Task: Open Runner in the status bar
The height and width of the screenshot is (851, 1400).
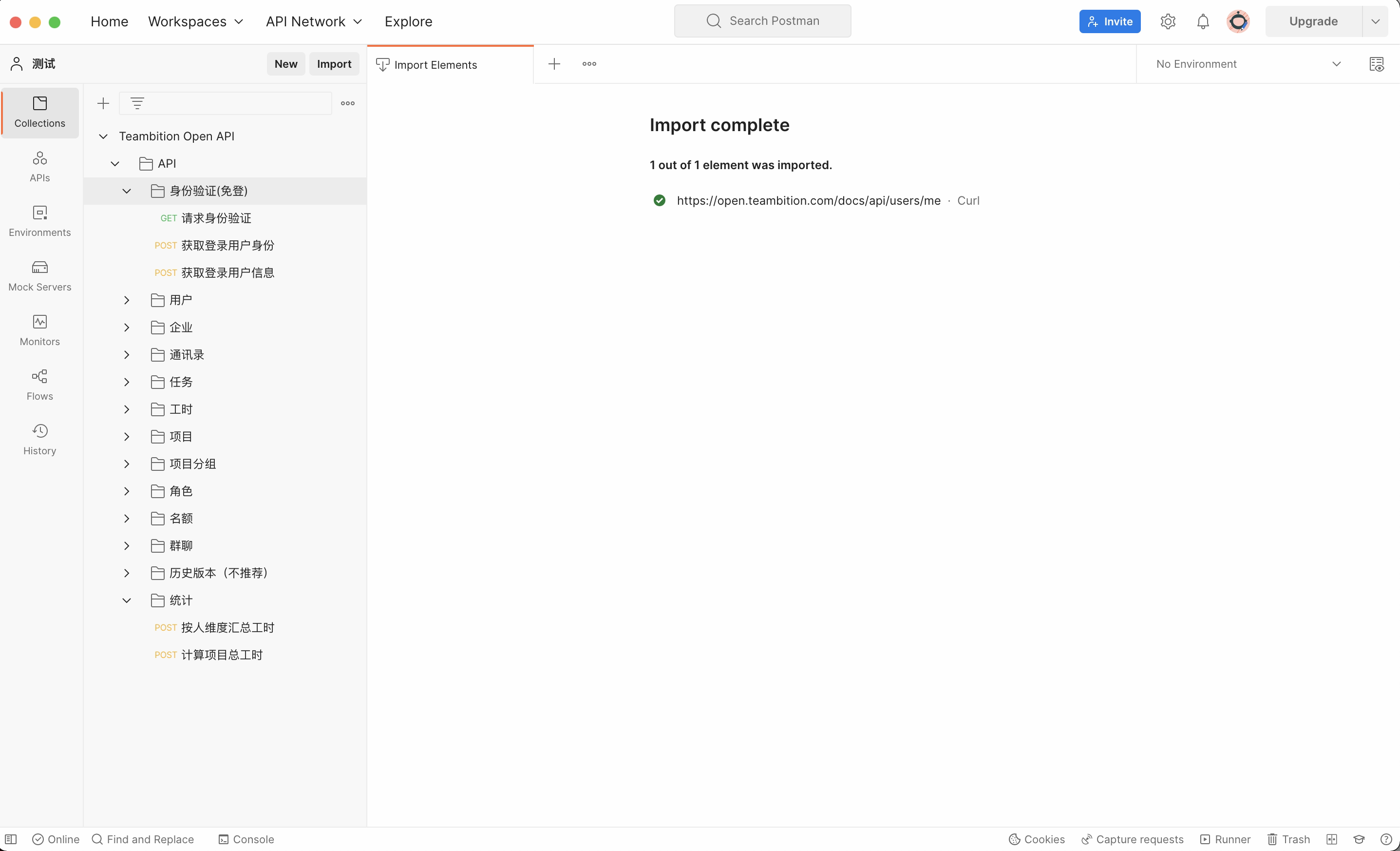Action: (1225, 839)
